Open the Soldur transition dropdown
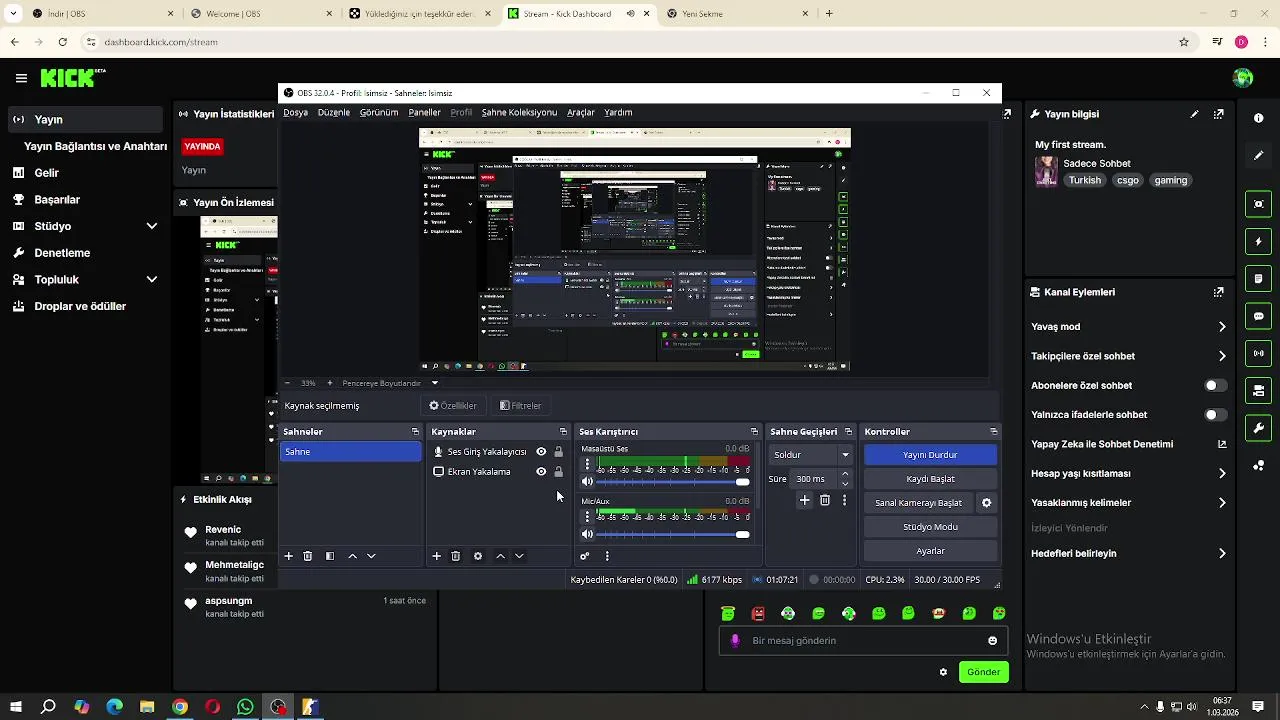1280x720 pixels. 811,455
